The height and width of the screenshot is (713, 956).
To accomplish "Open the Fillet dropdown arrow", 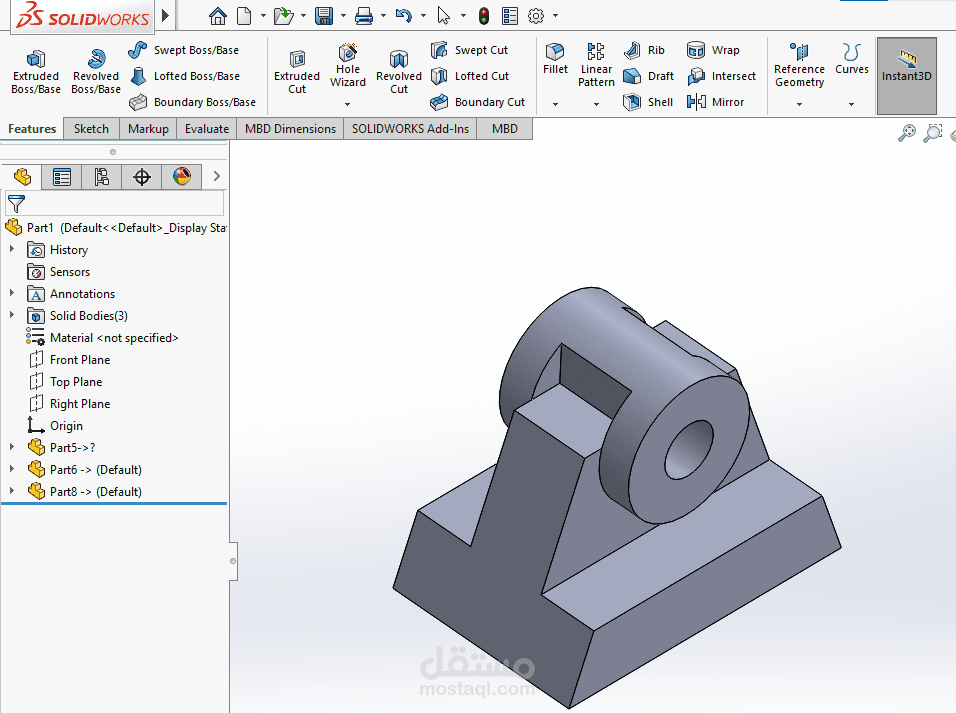I will click(x=555, y=104).
